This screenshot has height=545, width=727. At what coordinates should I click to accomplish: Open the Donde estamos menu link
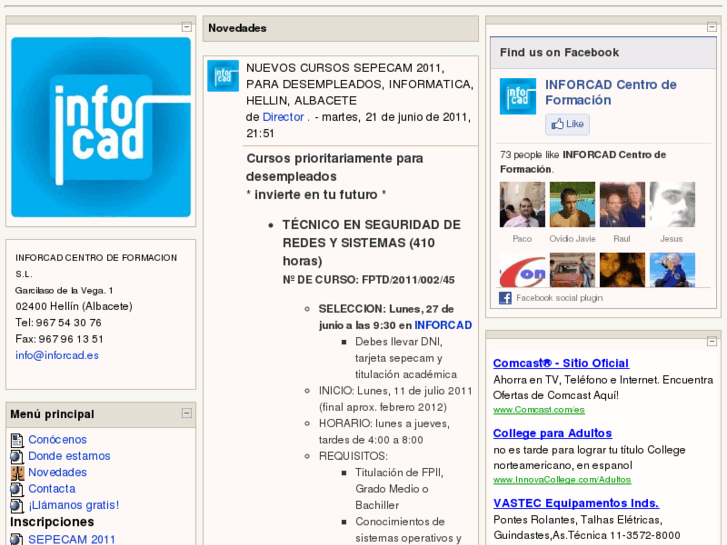(69, 456)
